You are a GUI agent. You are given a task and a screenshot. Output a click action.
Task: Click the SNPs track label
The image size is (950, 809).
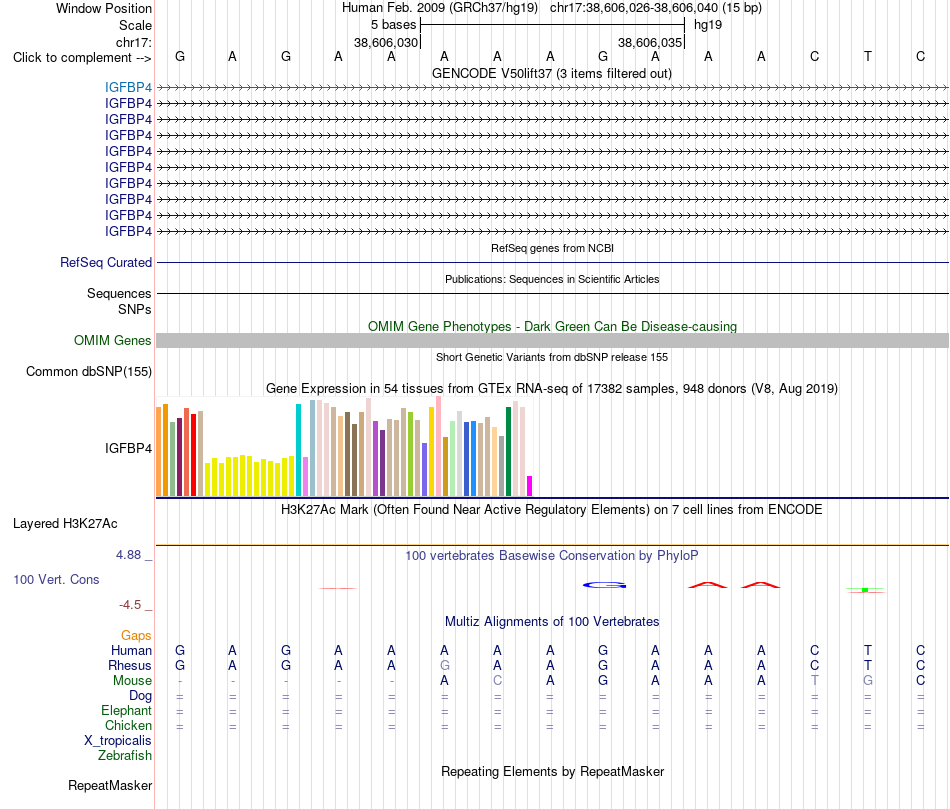click(x=135, y=309)
